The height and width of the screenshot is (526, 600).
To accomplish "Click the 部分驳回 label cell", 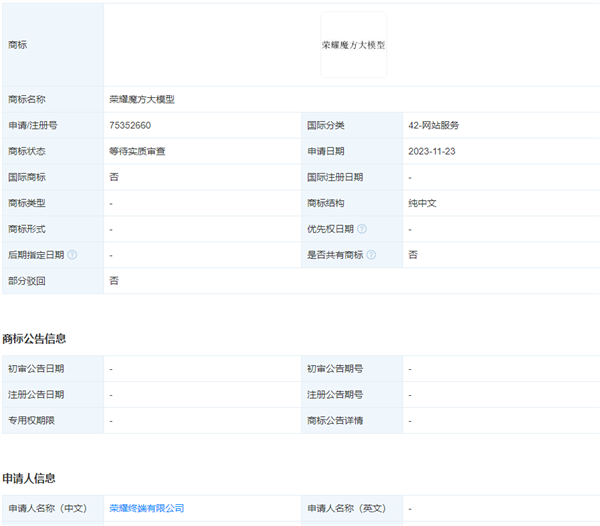I will tap(27, 281).
